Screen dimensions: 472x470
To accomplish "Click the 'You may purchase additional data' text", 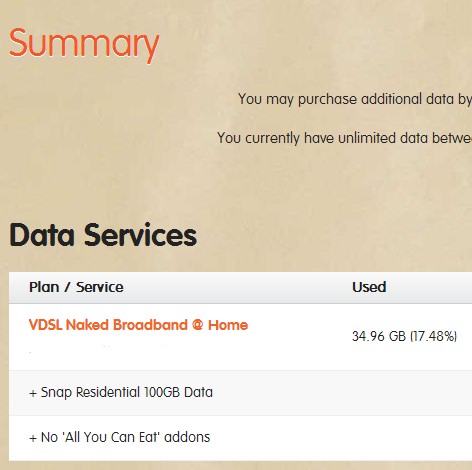I will click(x=355, y=99).
